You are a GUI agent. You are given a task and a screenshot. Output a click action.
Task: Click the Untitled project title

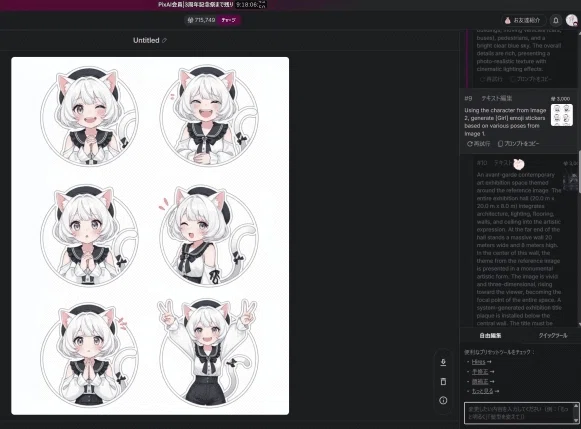146,40
